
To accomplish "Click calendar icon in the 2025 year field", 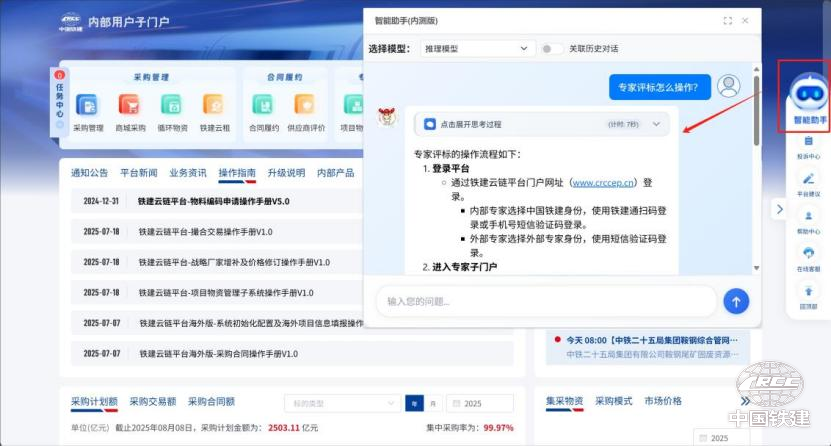I will pos(456,404).
